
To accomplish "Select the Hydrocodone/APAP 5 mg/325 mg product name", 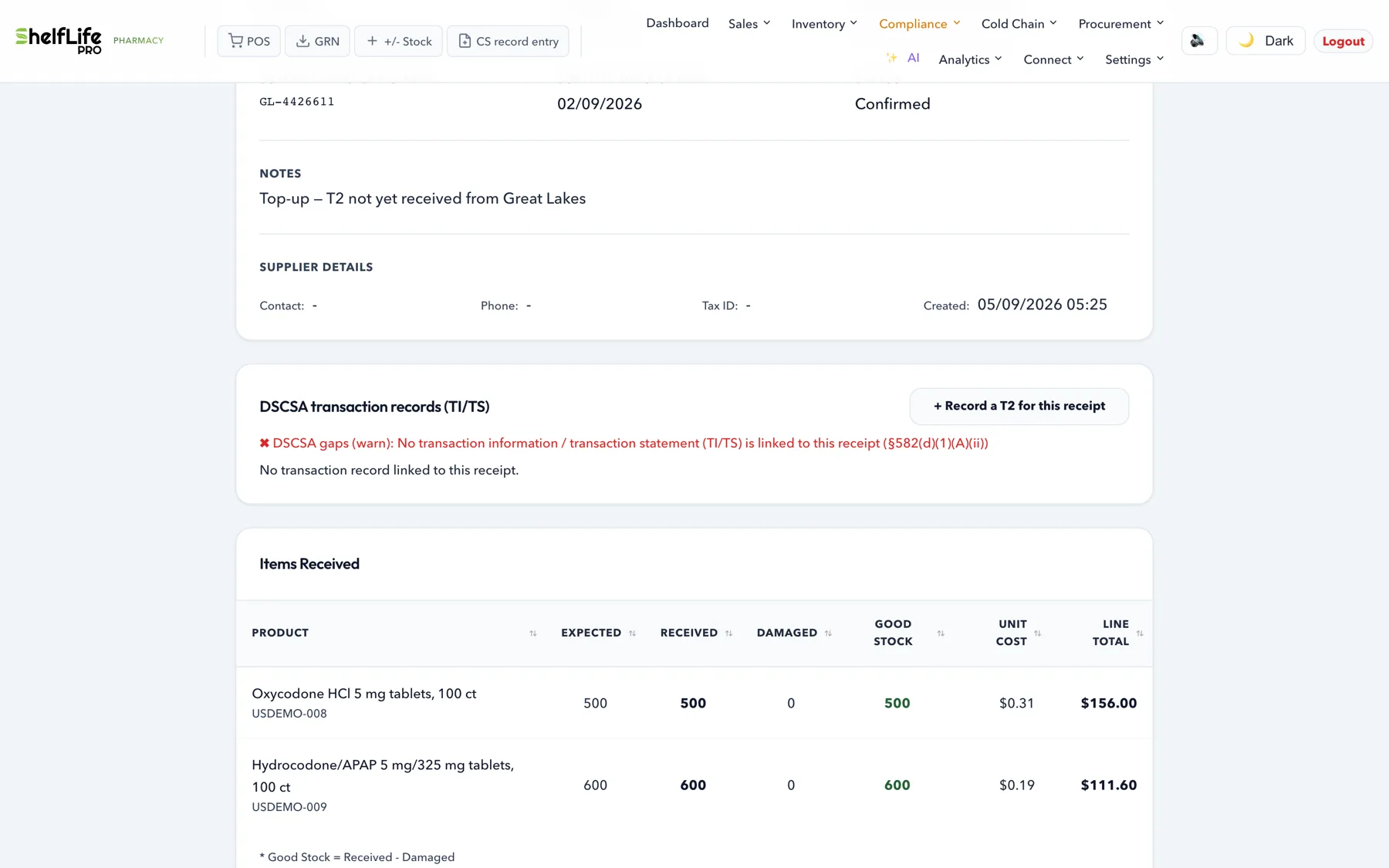I will pos(383,775).
